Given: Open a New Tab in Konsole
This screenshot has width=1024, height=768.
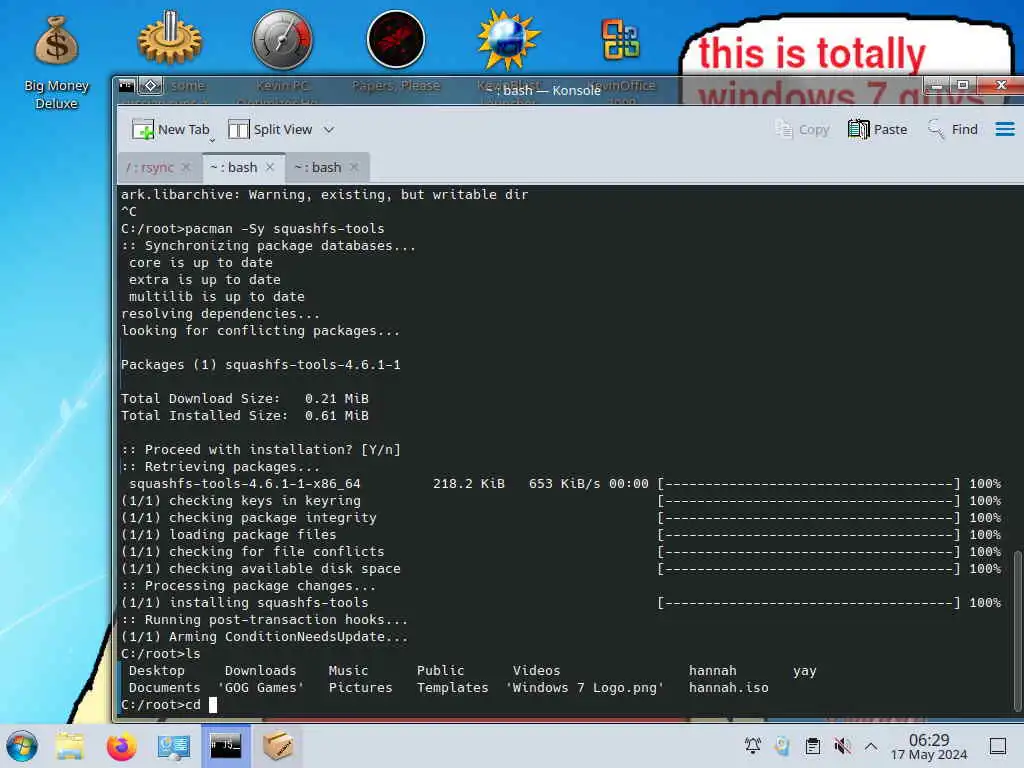Looking at the screenshot, I should click(170, 129).
